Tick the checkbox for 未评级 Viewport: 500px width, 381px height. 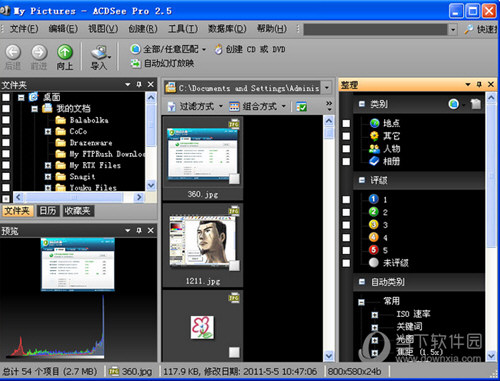click(346, 263)
